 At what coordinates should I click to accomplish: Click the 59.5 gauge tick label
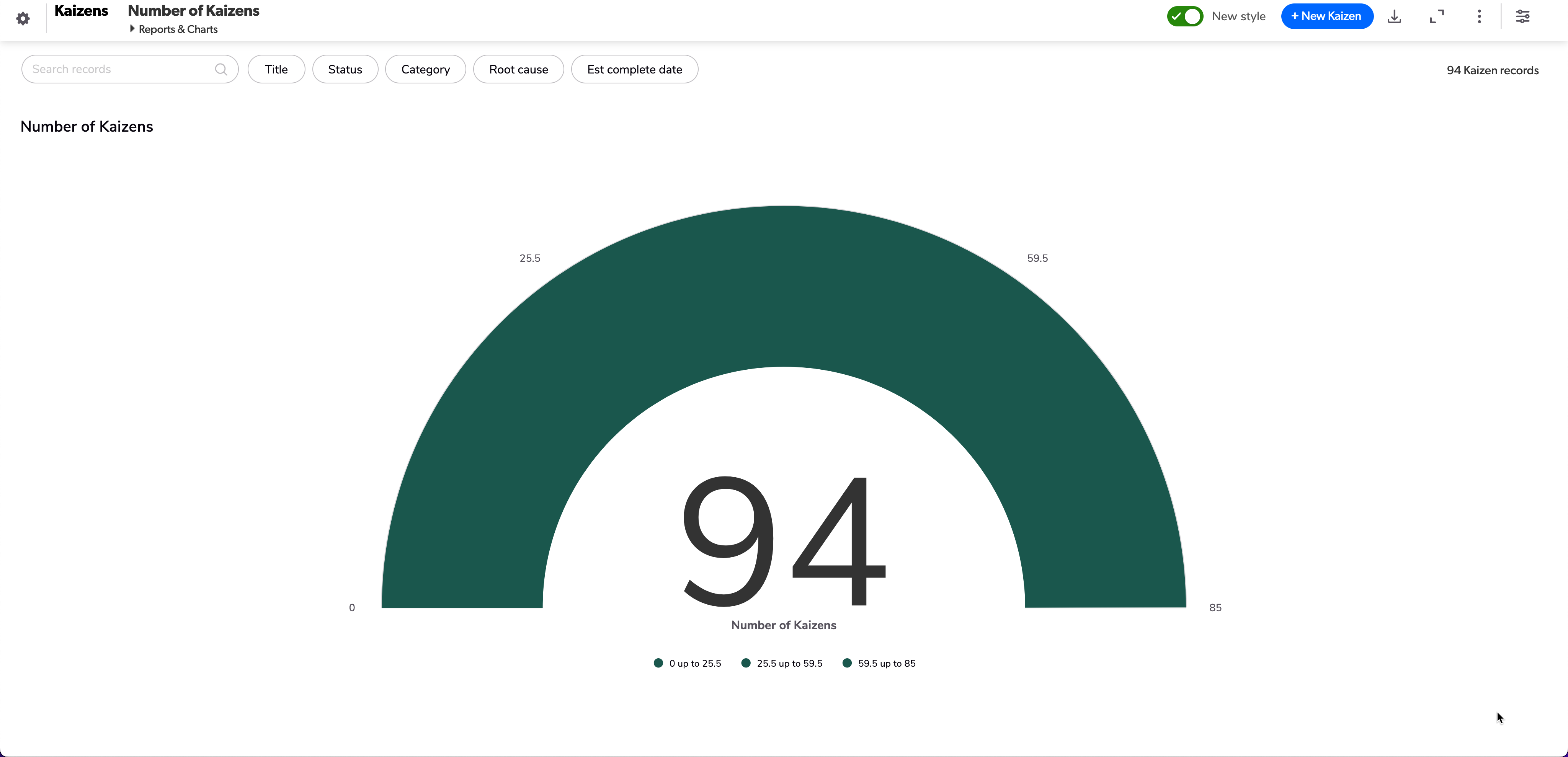click(1037, 258)
